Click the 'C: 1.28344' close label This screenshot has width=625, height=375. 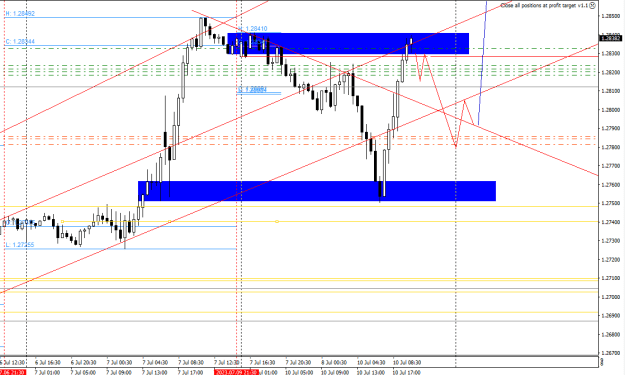(20, 41)
